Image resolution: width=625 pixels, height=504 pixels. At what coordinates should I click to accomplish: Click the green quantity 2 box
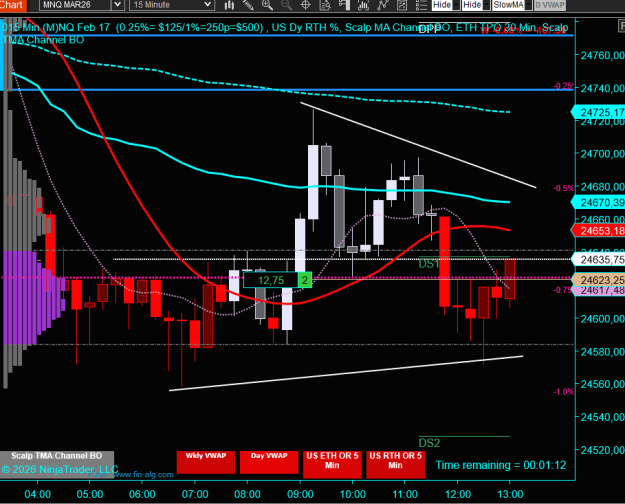pos(305,280)
